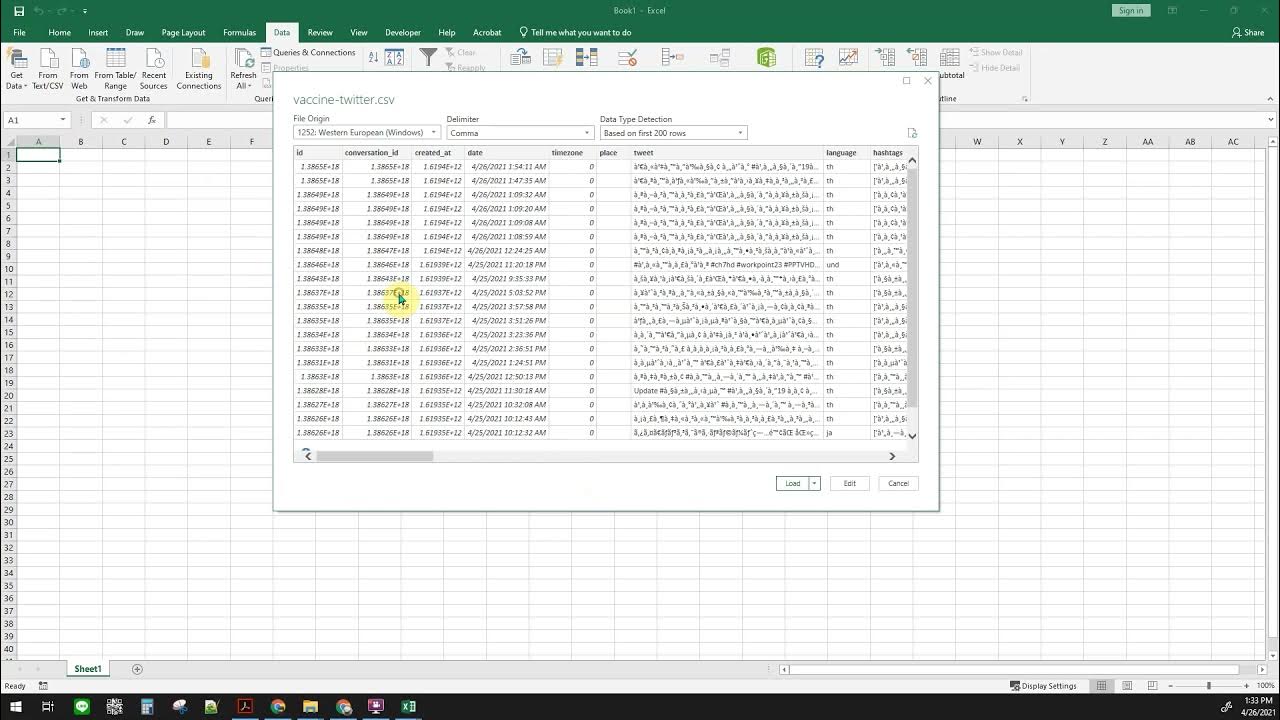
Task: Click the Group outline icon
Action: coord(885,58)
